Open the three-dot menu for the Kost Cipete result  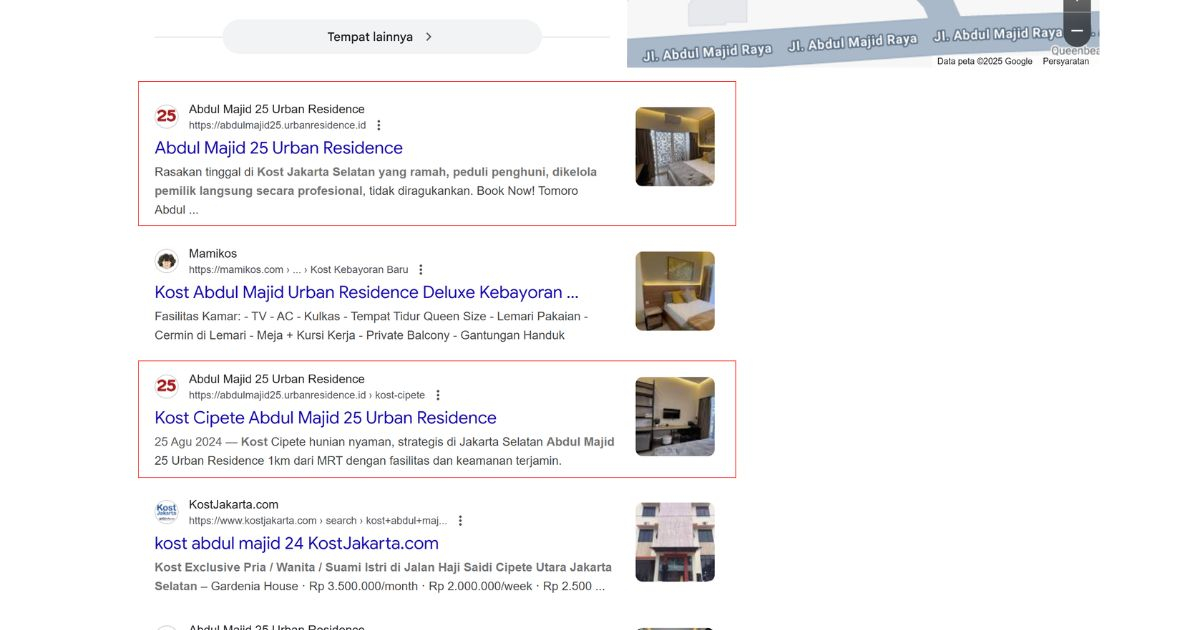click(437, 394)
